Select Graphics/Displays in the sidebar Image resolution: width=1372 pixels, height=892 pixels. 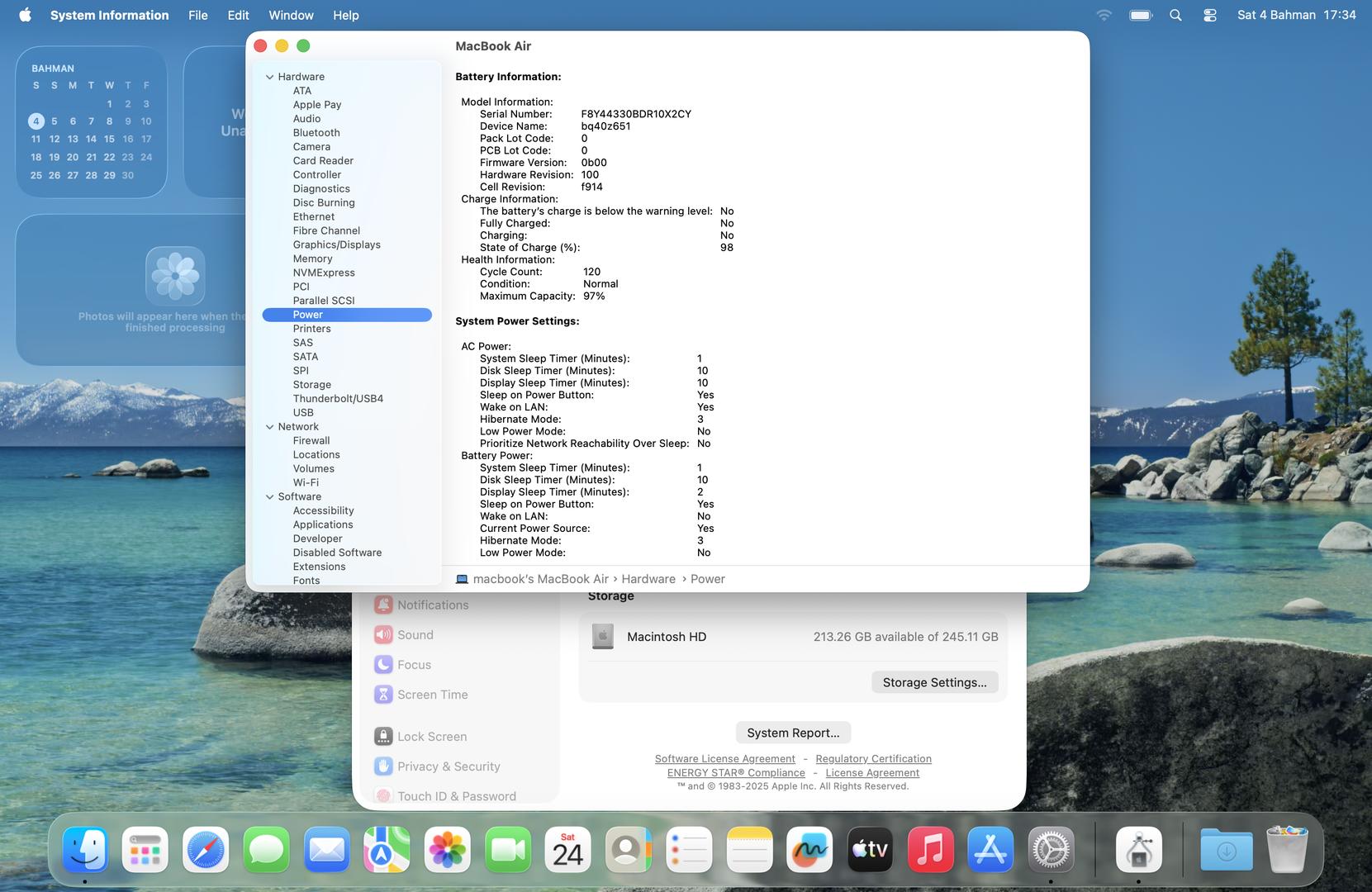tap(336, 245)
